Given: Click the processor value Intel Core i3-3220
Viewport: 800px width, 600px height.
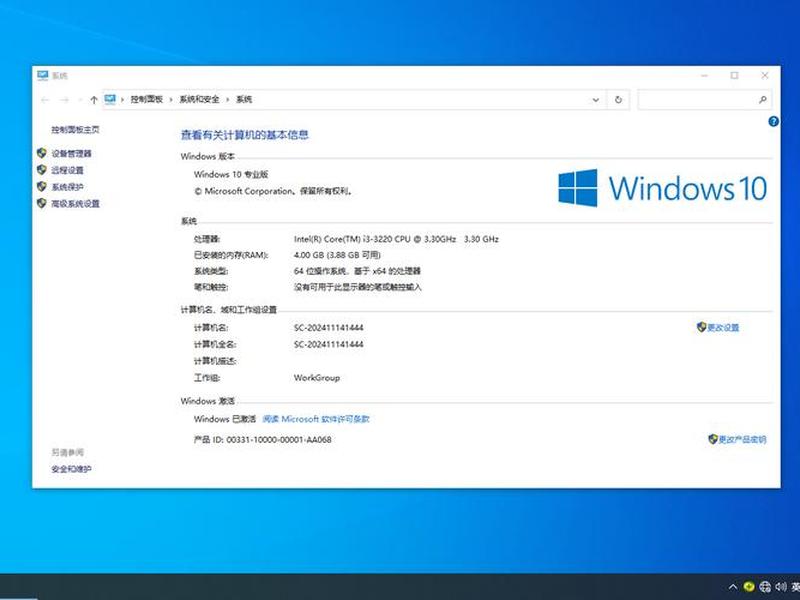Looking at the screenshot, I should pos(396,239).
